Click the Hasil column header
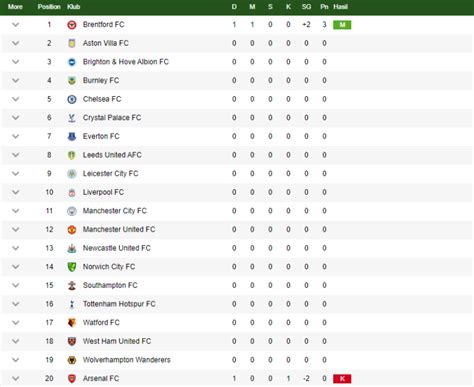Image resolution: width=474 pixels, height=387 pixels. 340,7
